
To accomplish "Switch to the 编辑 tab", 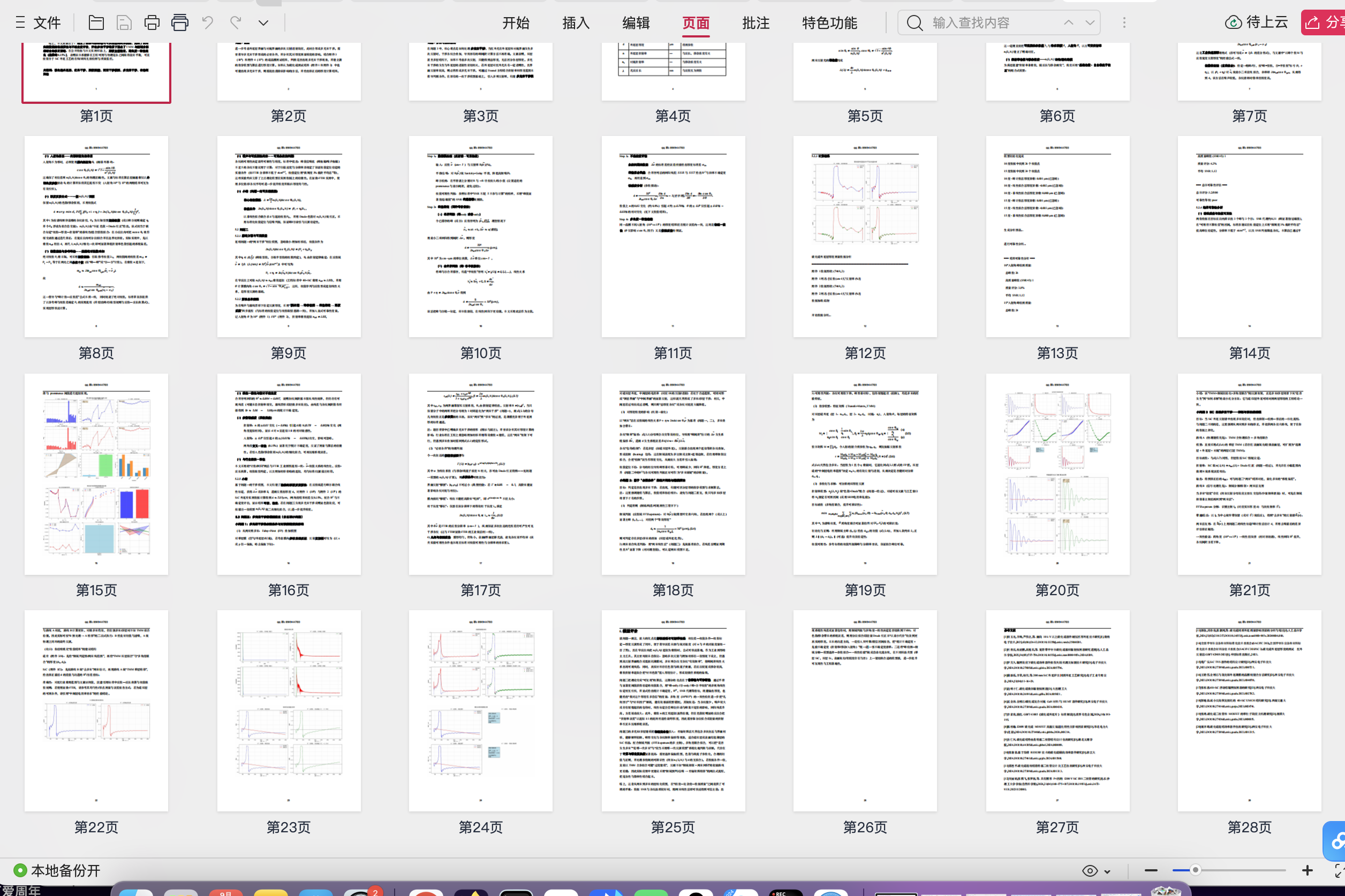I will pos(636,23).
